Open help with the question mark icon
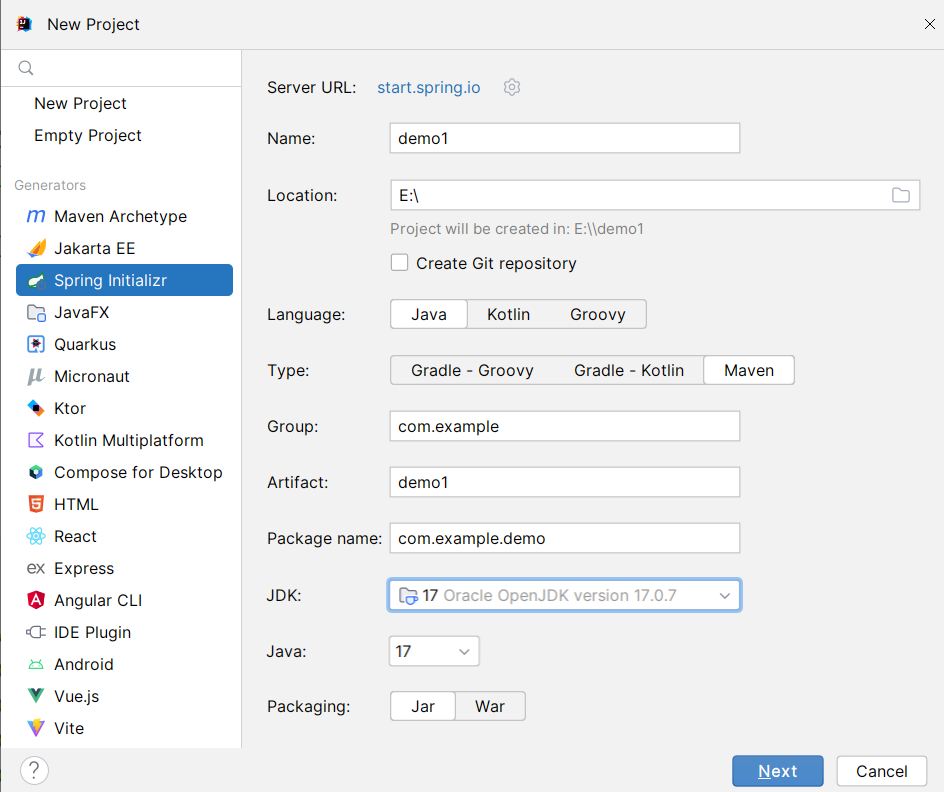Viewport: 944px width, 792px height. pos(34,770)
